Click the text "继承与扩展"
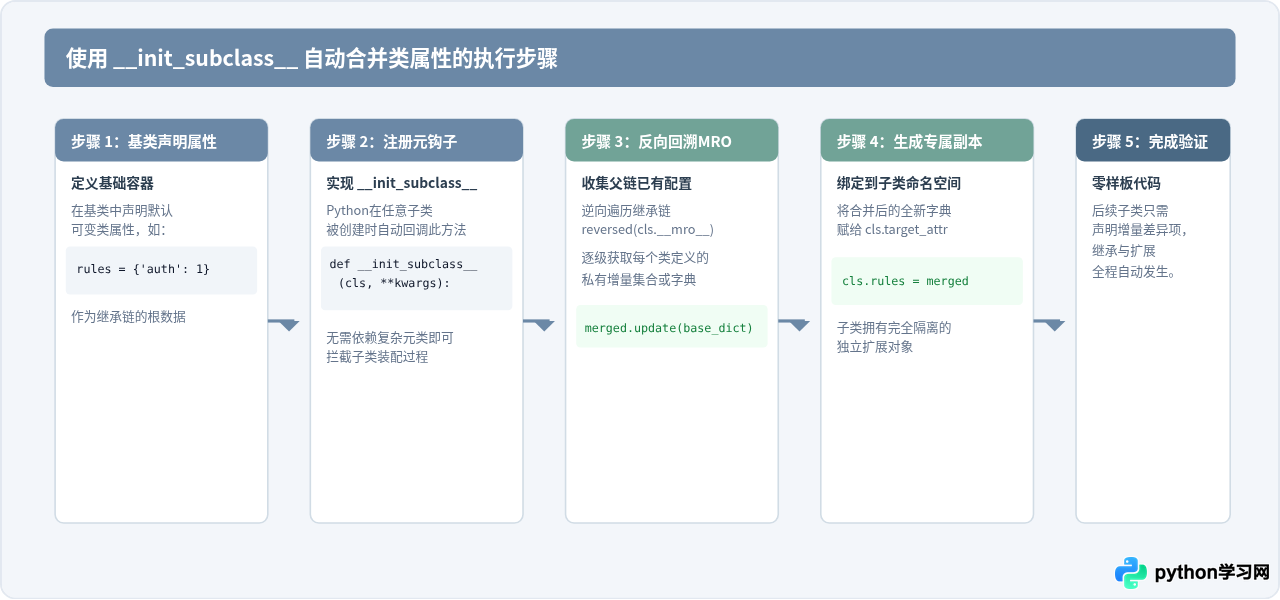 click(1123, 250)
